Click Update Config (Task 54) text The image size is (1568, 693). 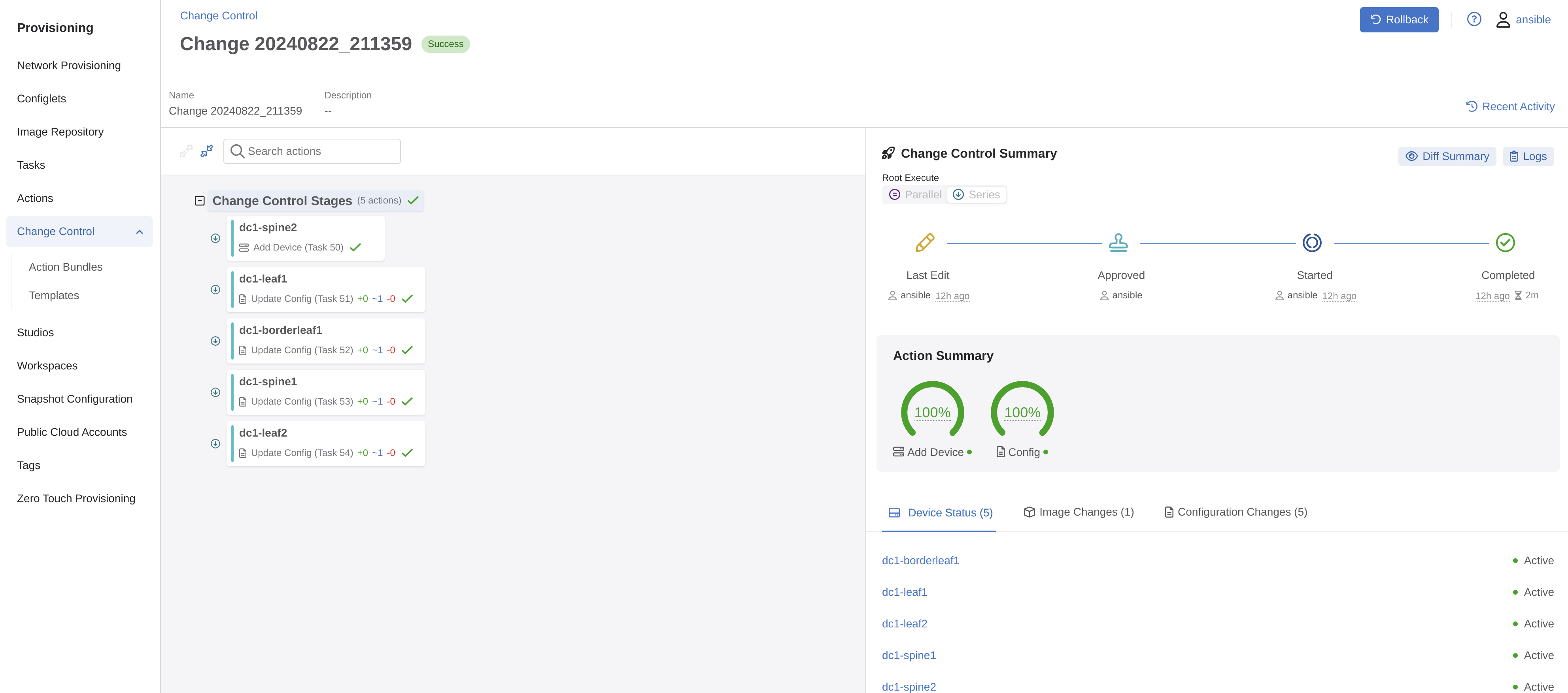pyautogui.click(x=302, y=453)
